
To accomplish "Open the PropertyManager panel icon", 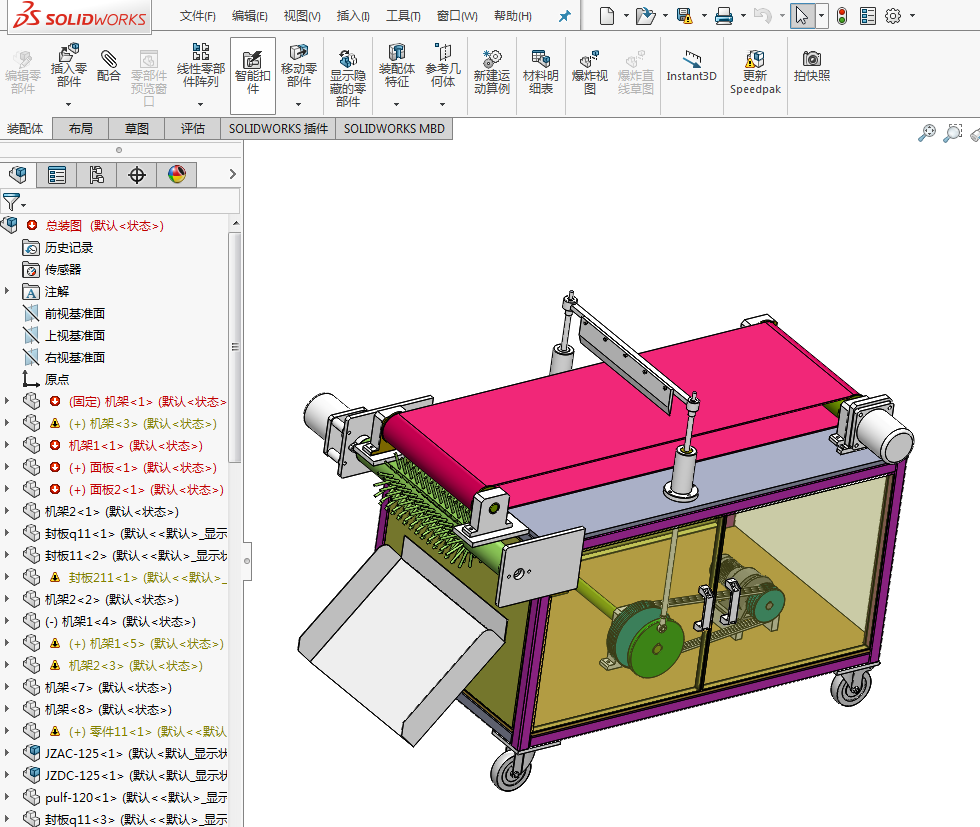I will pos(57,175).
